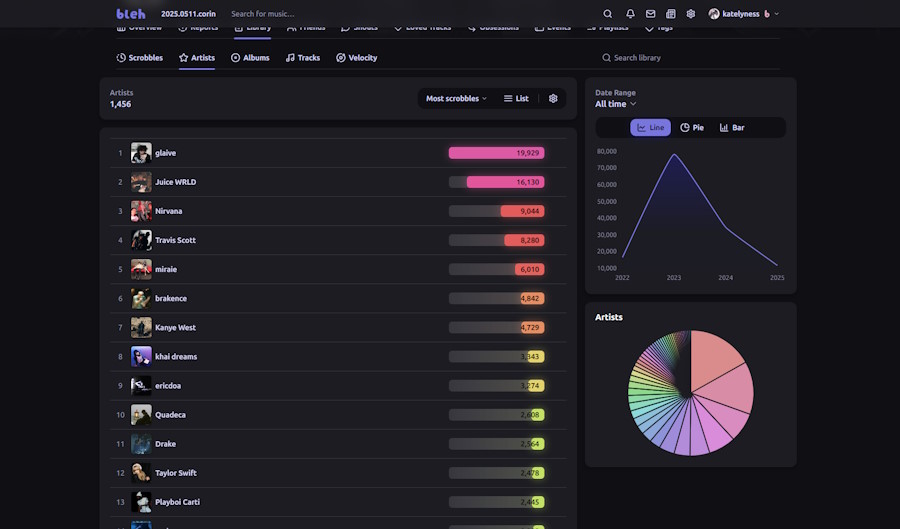900x529 pixels.
Task: Switch chart to Pie view
Action: point(692,128)
